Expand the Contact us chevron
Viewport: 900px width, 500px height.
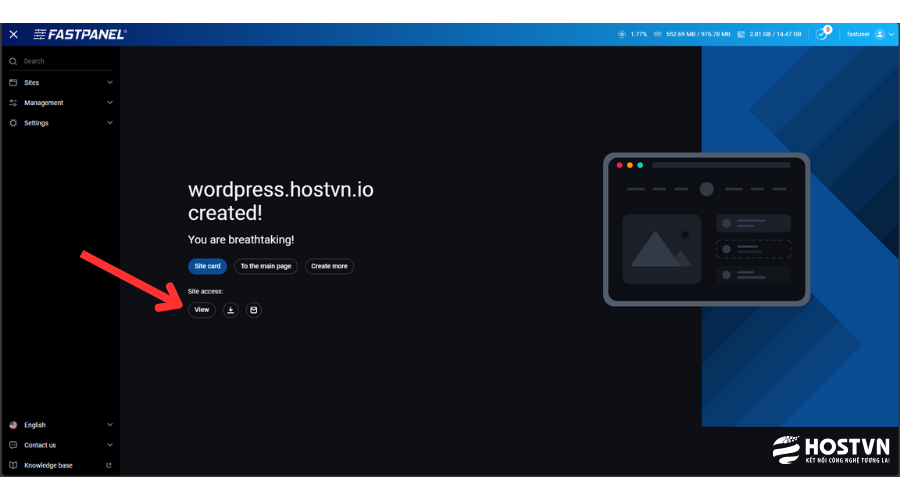[x=110, y=445]
